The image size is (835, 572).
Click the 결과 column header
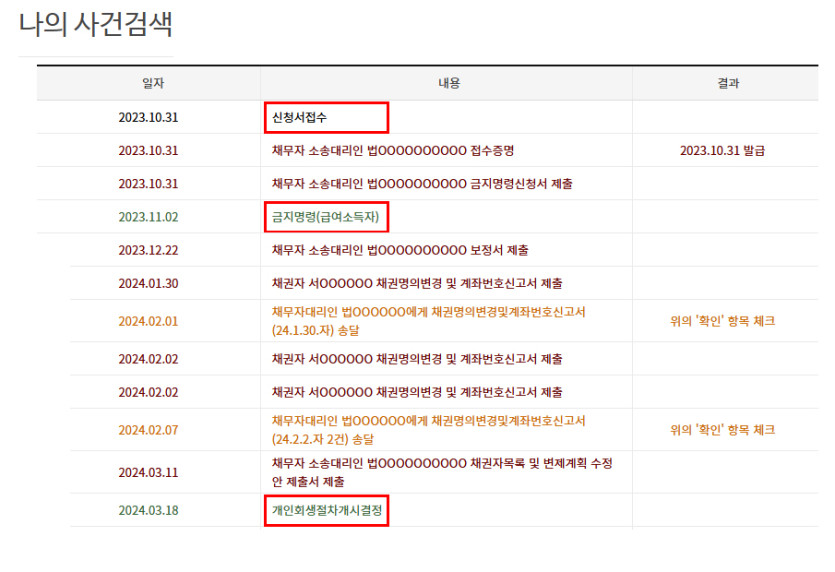pos(728,84)
